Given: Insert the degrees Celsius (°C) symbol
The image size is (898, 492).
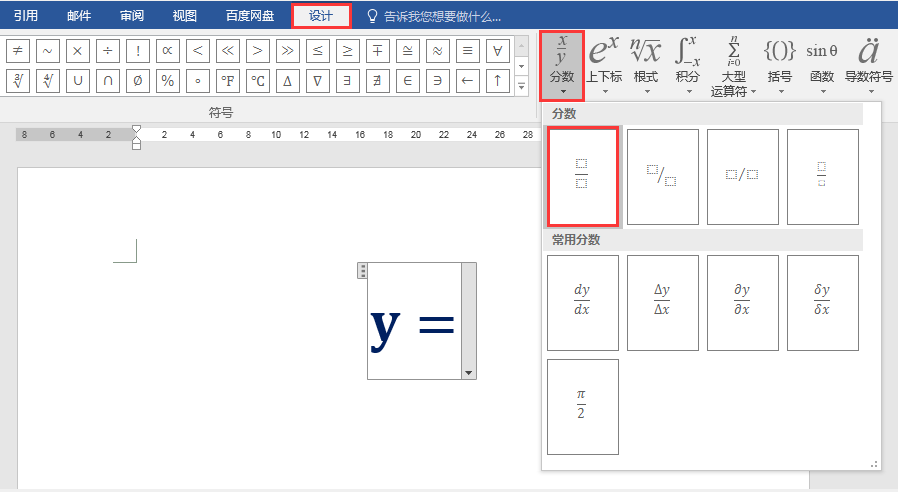Looking at the screenshot, I should point(257,81).
